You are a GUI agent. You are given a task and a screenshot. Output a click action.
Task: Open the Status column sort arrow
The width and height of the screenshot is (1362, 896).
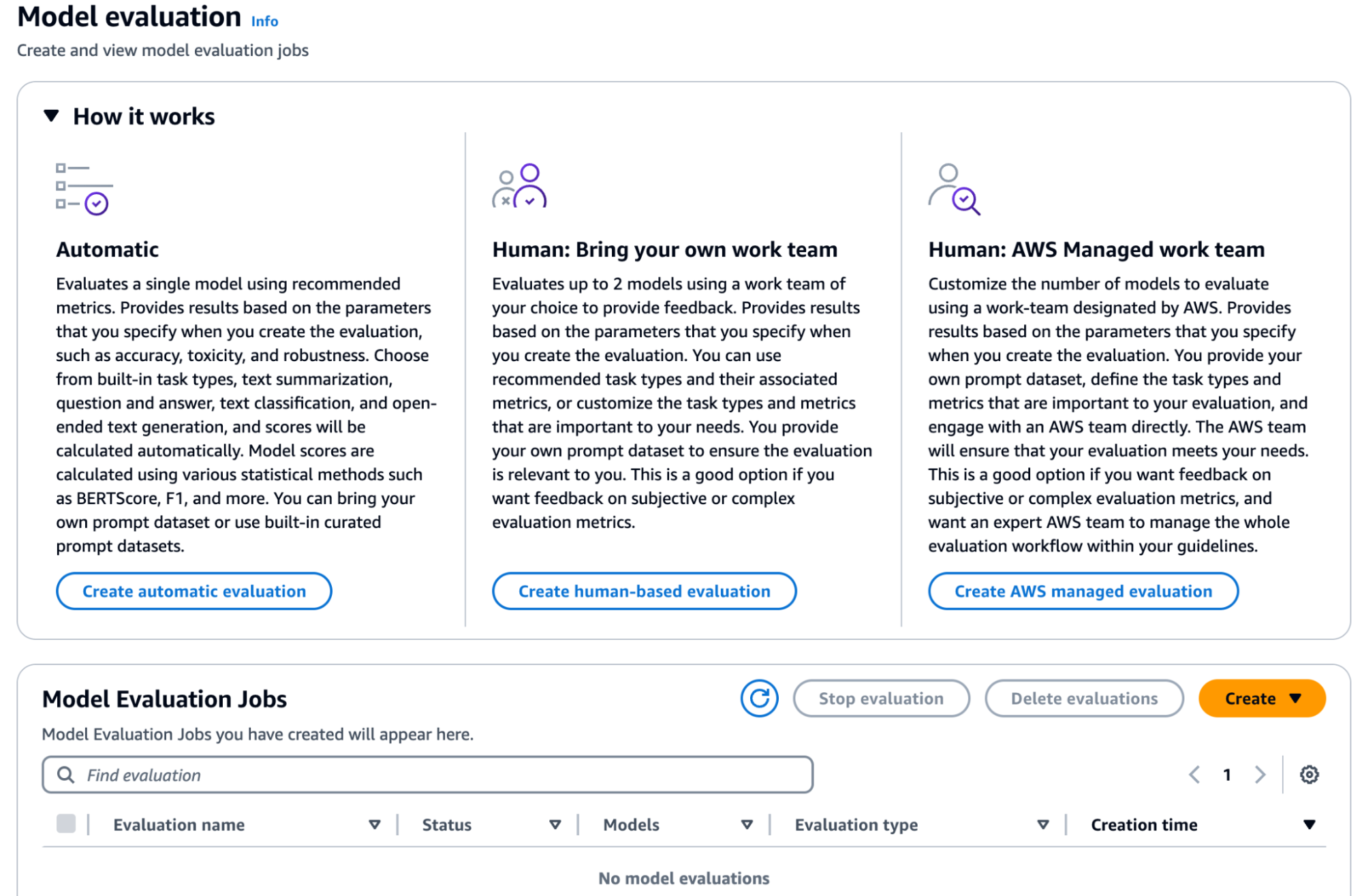point(555,824)
